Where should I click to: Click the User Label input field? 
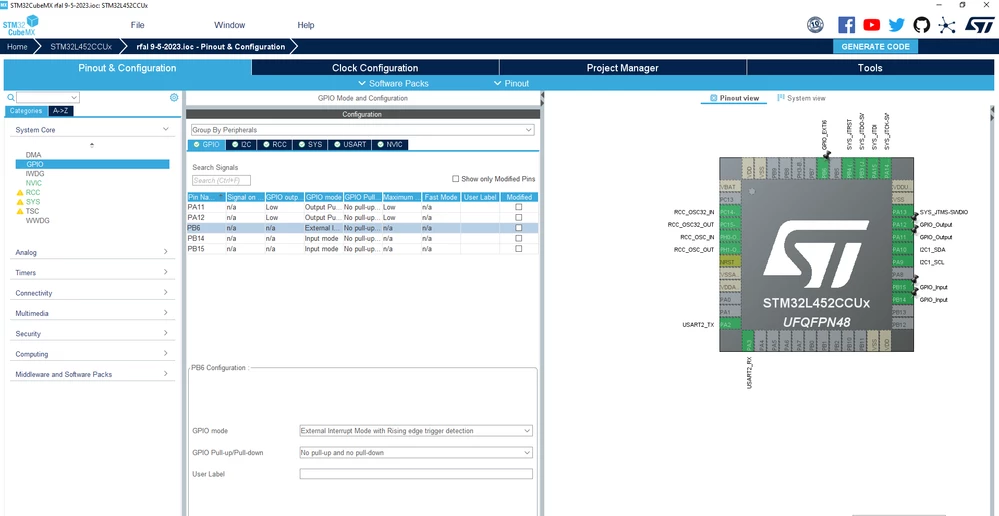pos(415,474)
